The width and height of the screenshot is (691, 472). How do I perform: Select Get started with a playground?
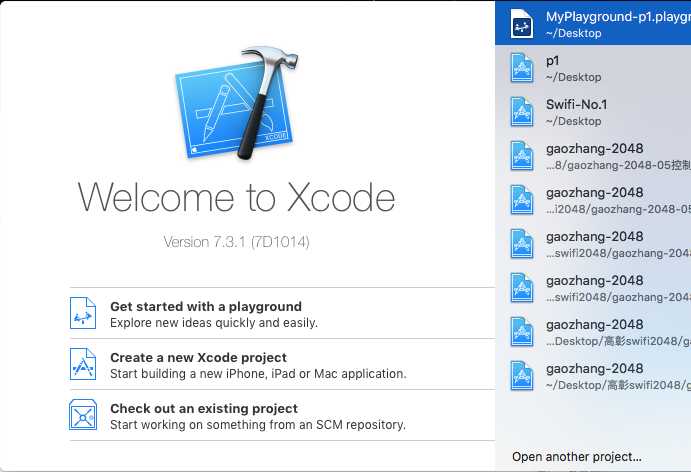[282, 313]
